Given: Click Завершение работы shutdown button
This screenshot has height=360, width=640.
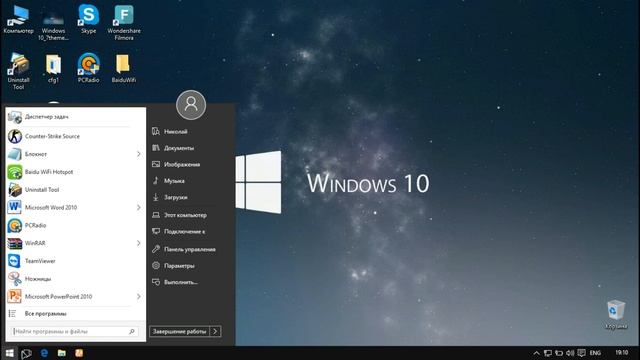Looking at the screenshot, I should coord(179,331).
